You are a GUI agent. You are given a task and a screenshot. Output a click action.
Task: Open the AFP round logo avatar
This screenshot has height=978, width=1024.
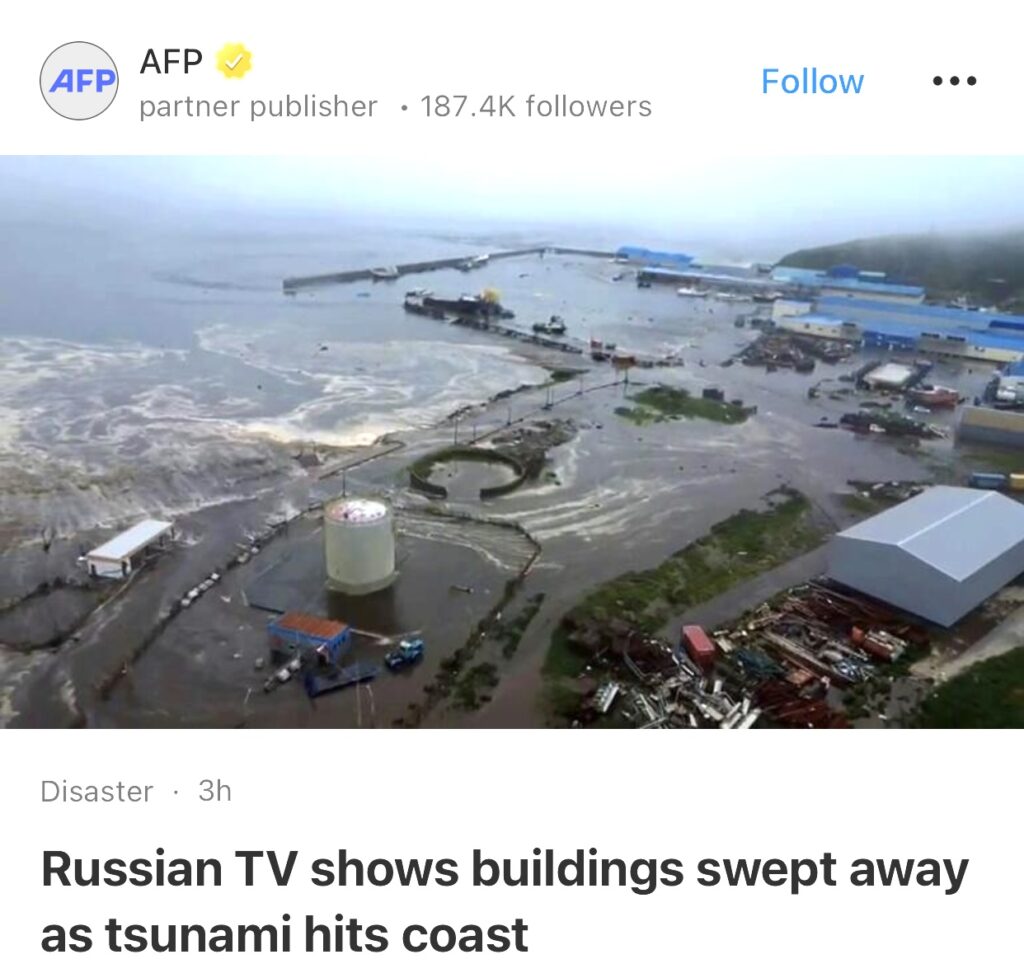click(79, 81)
